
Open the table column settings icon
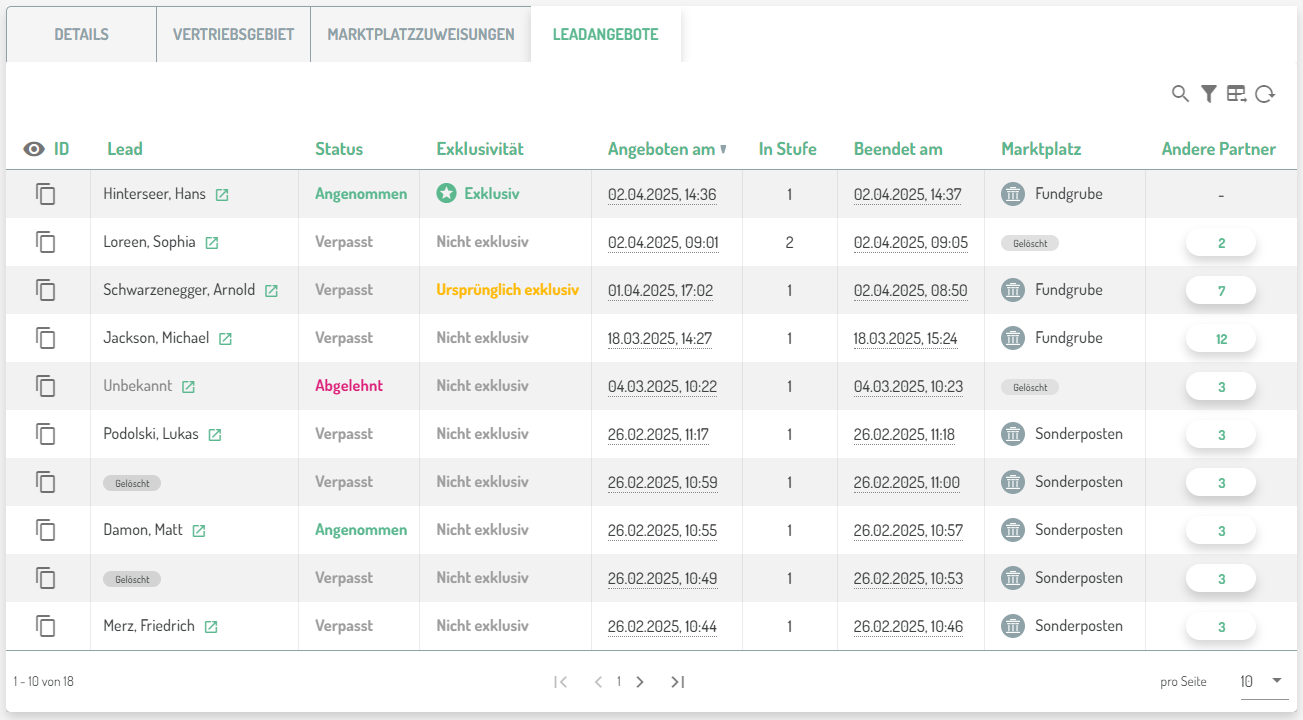pyautogui.click(x=1237, y=94)
